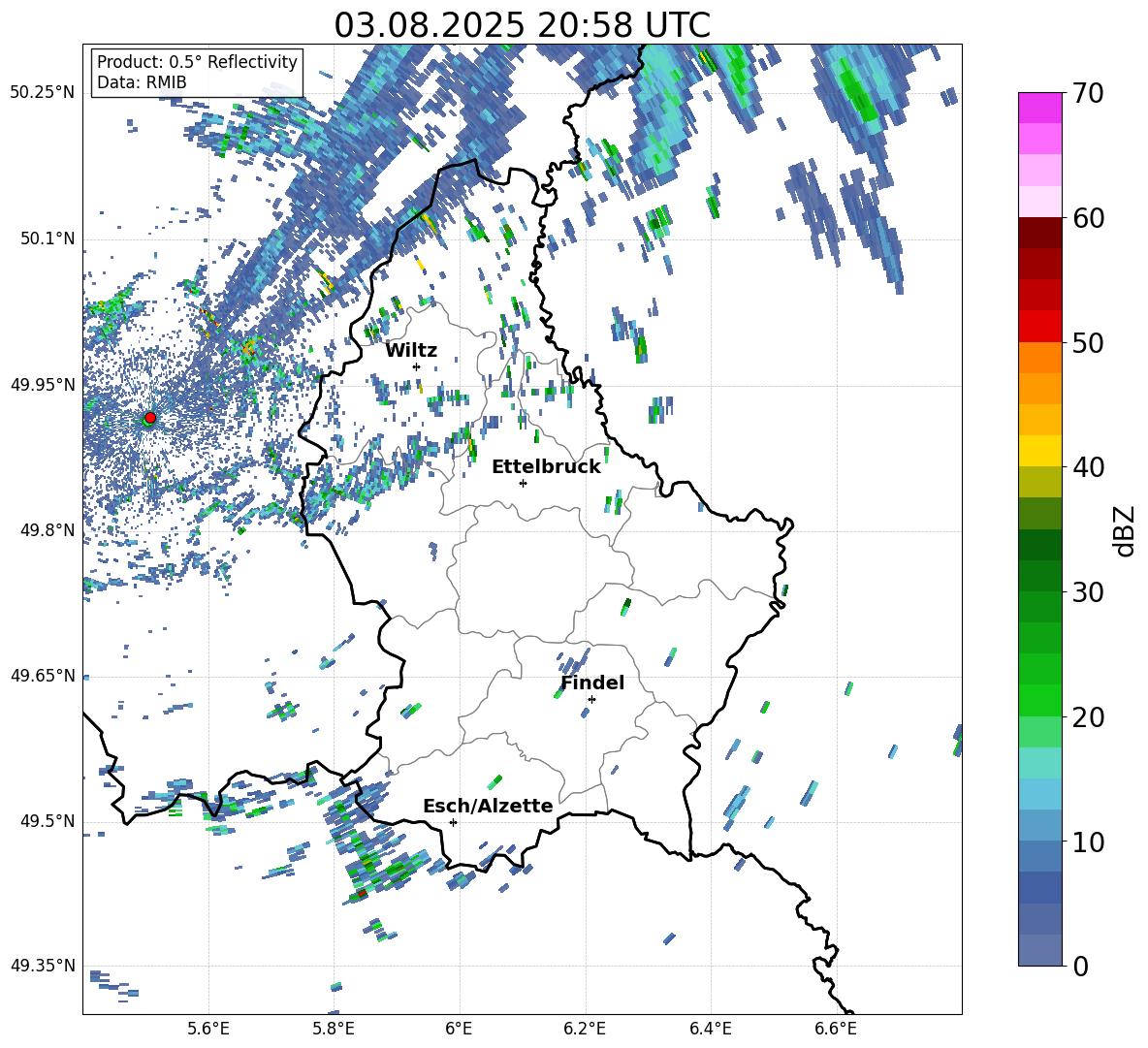Click the 6.6°E longitude label
Image resolution: width=1148 pixels, height=1048 pixels.
[x=836, y=1029]
